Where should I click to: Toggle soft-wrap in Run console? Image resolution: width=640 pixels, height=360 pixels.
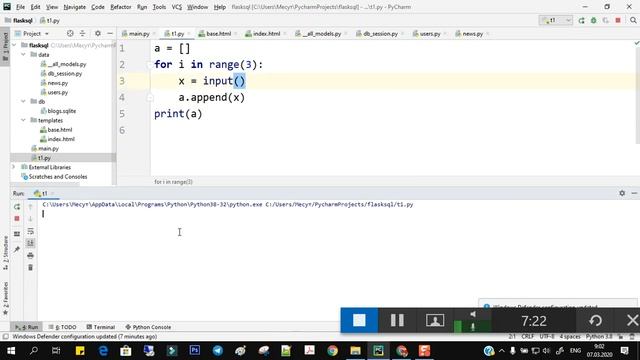pos(30,231)
